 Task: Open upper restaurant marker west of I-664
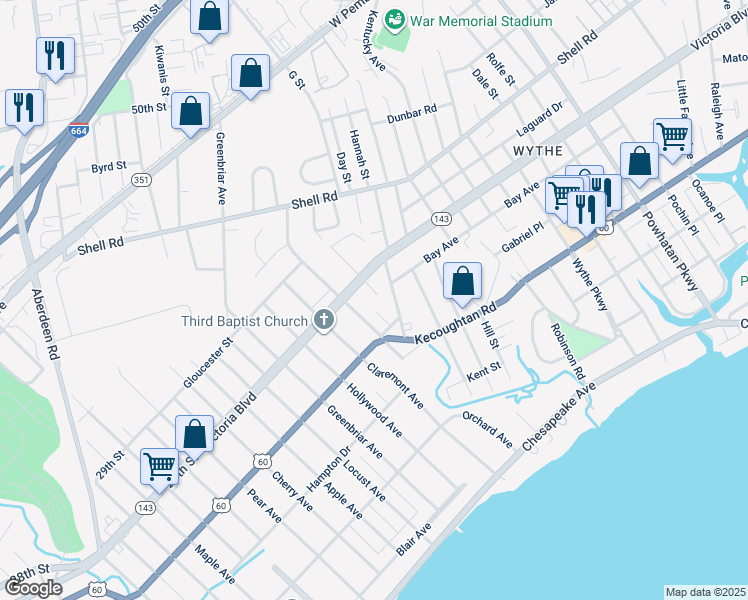(x=55, y=59)
